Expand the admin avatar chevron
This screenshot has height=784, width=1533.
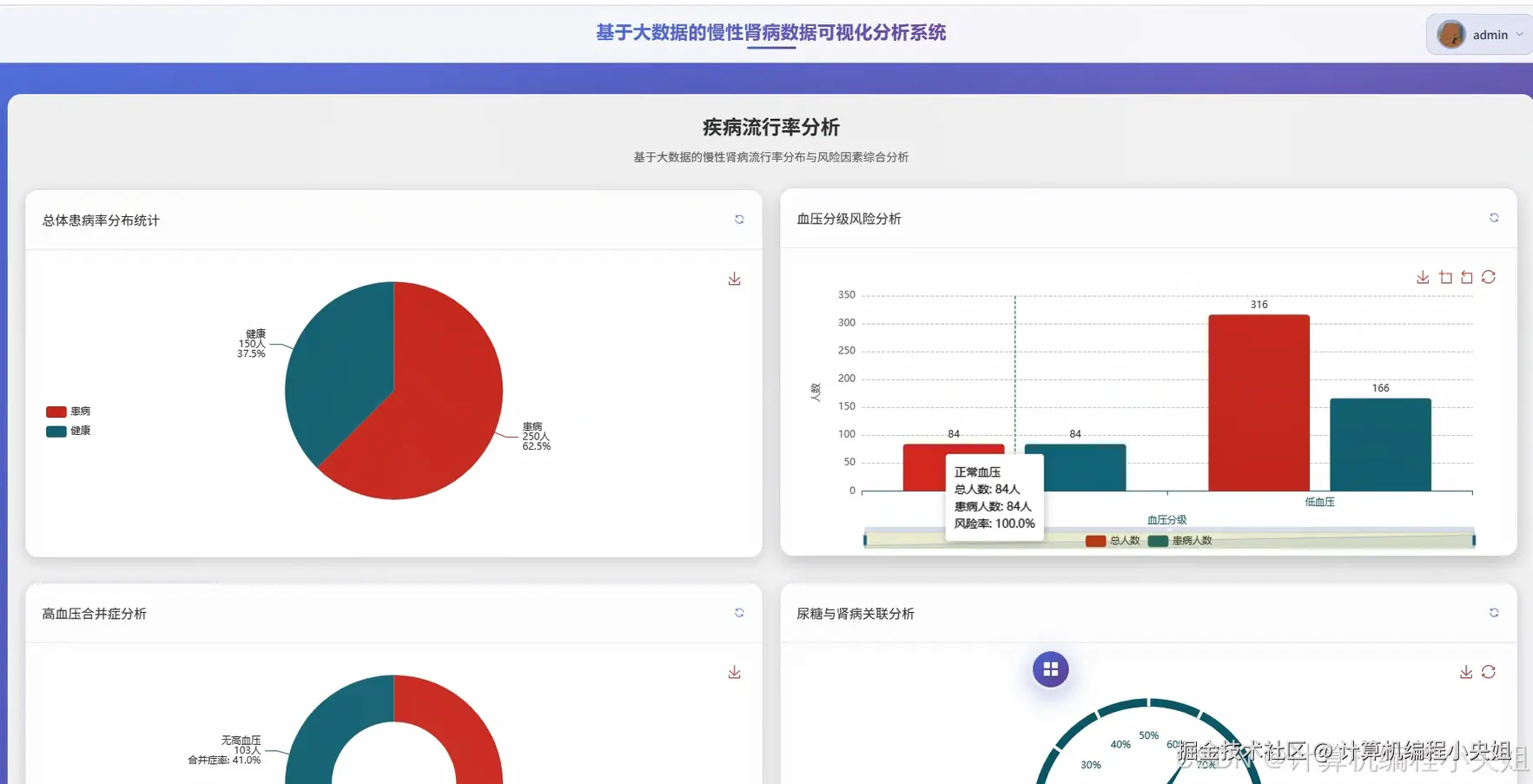point(1520,35)
